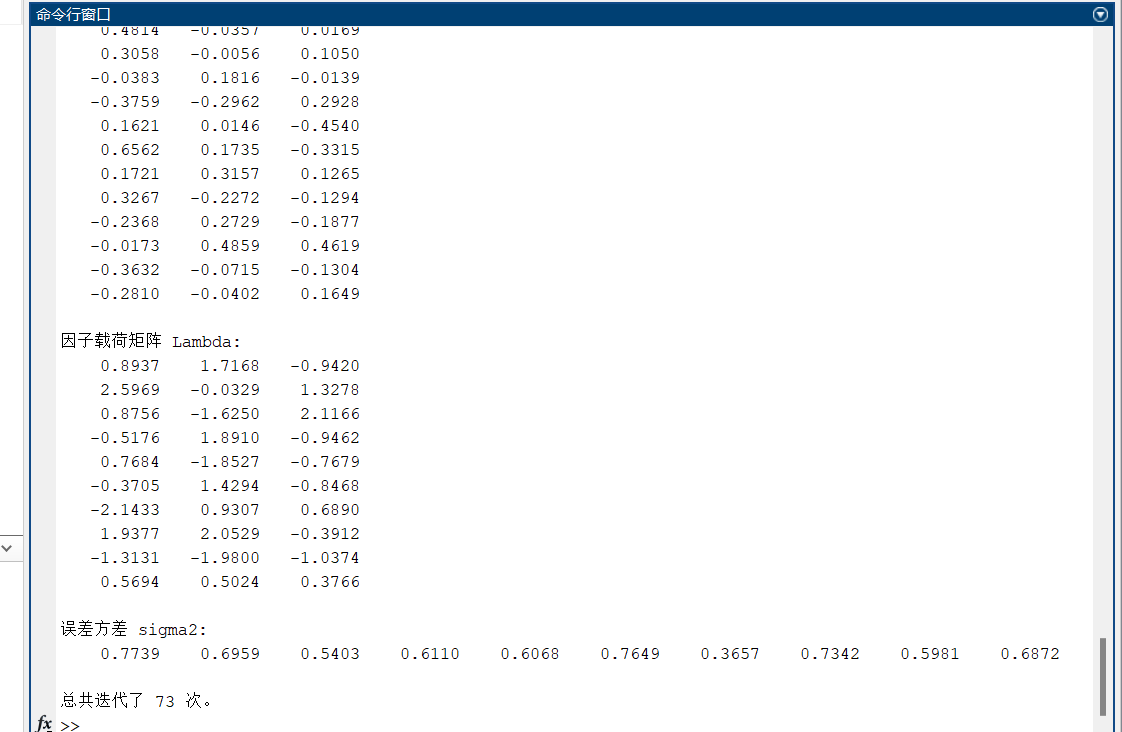Screen dimensions: 1122x732
Task: Click matrix value 0.3058
Action: click(130, 54)
